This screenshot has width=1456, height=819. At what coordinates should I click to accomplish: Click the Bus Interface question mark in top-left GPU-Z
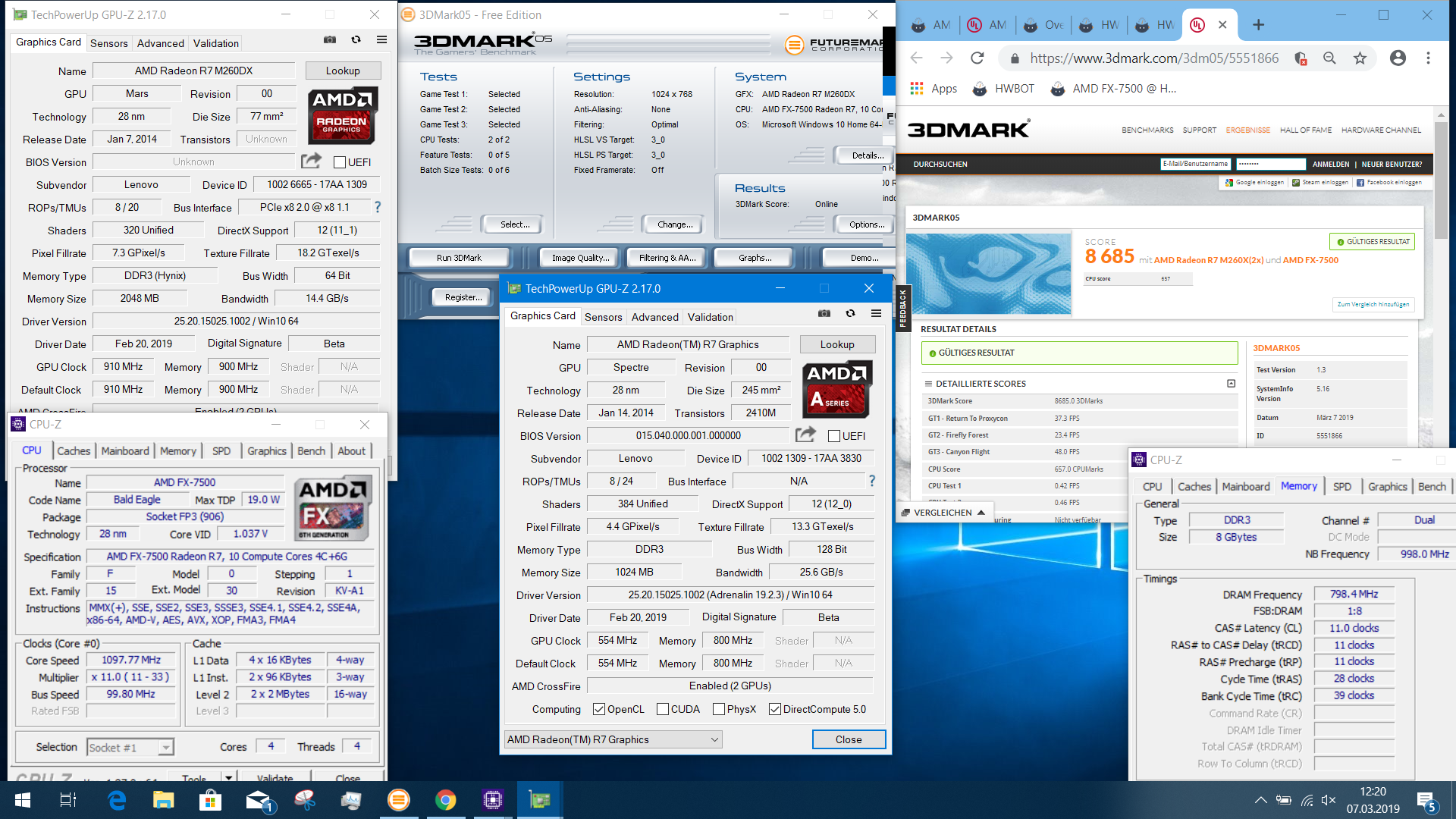click(x=378, y=207)
